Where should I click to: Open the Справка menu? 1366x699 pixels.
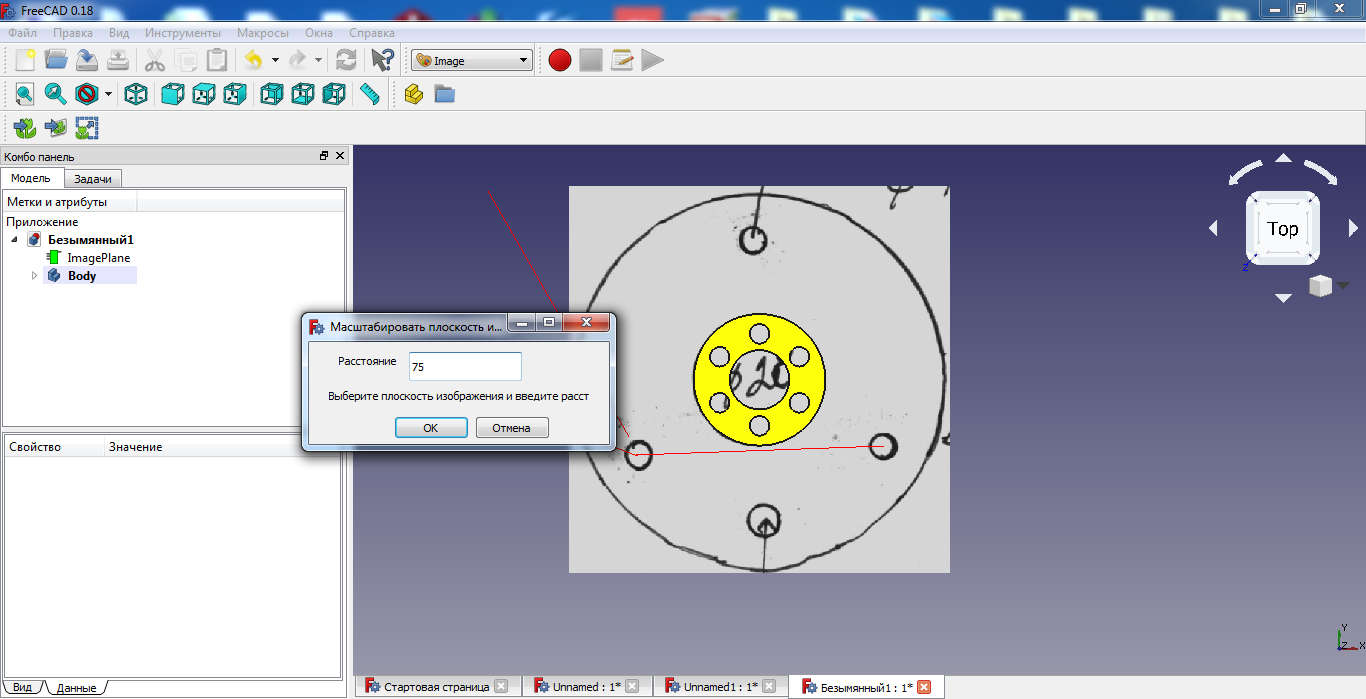[372, 33]
